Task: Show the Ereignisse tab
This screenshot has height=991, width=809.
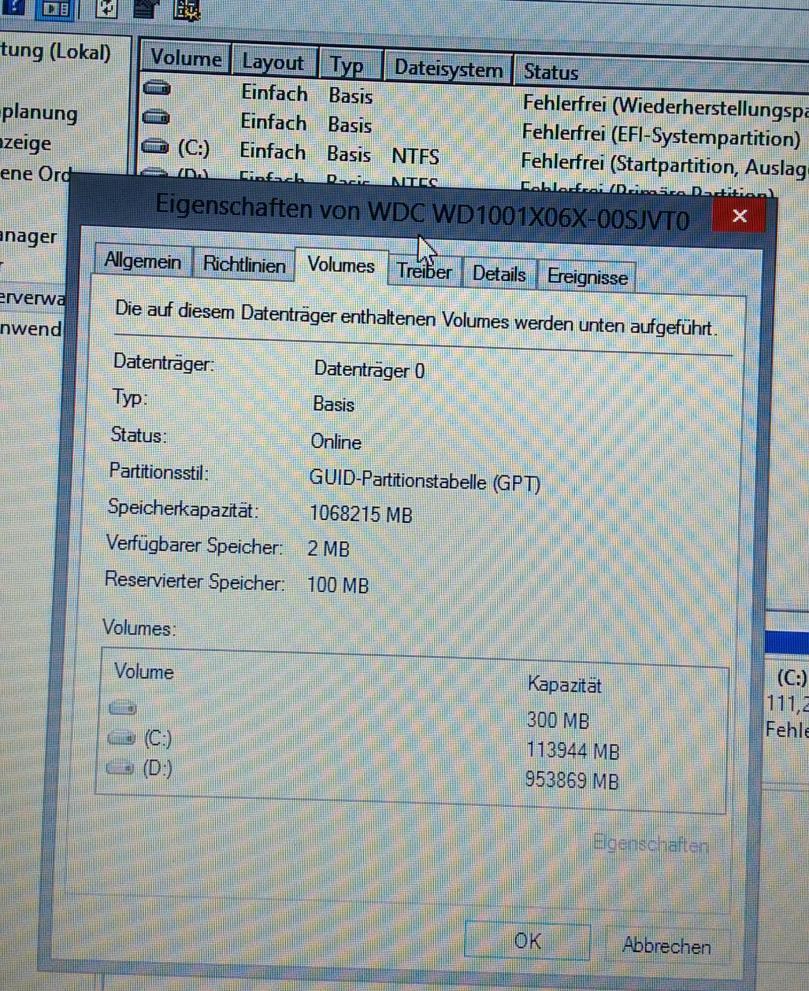Action: (x=587, y=277)
